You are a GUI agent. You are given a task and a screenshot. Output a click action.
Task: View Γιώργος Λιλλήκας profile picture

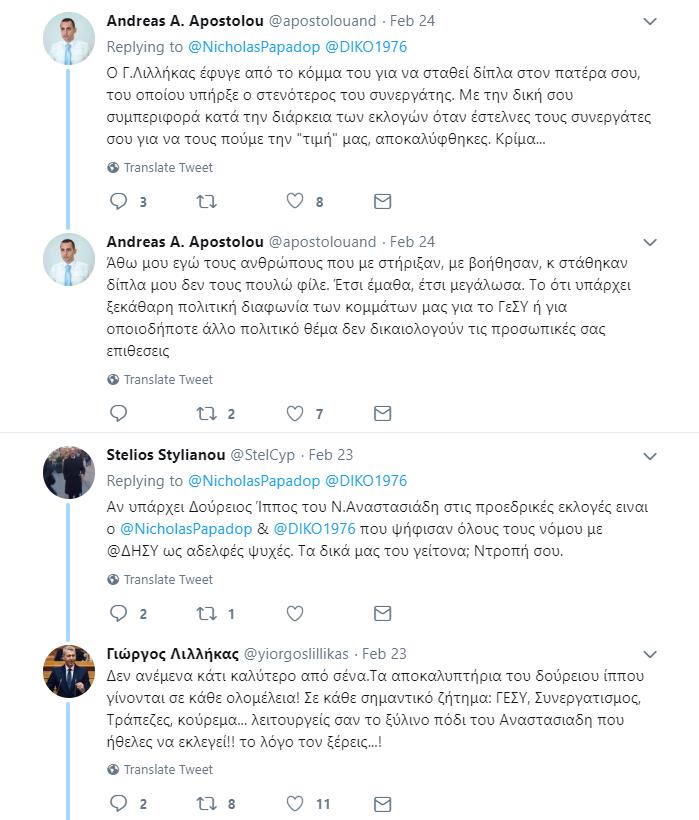coord(68,671)
